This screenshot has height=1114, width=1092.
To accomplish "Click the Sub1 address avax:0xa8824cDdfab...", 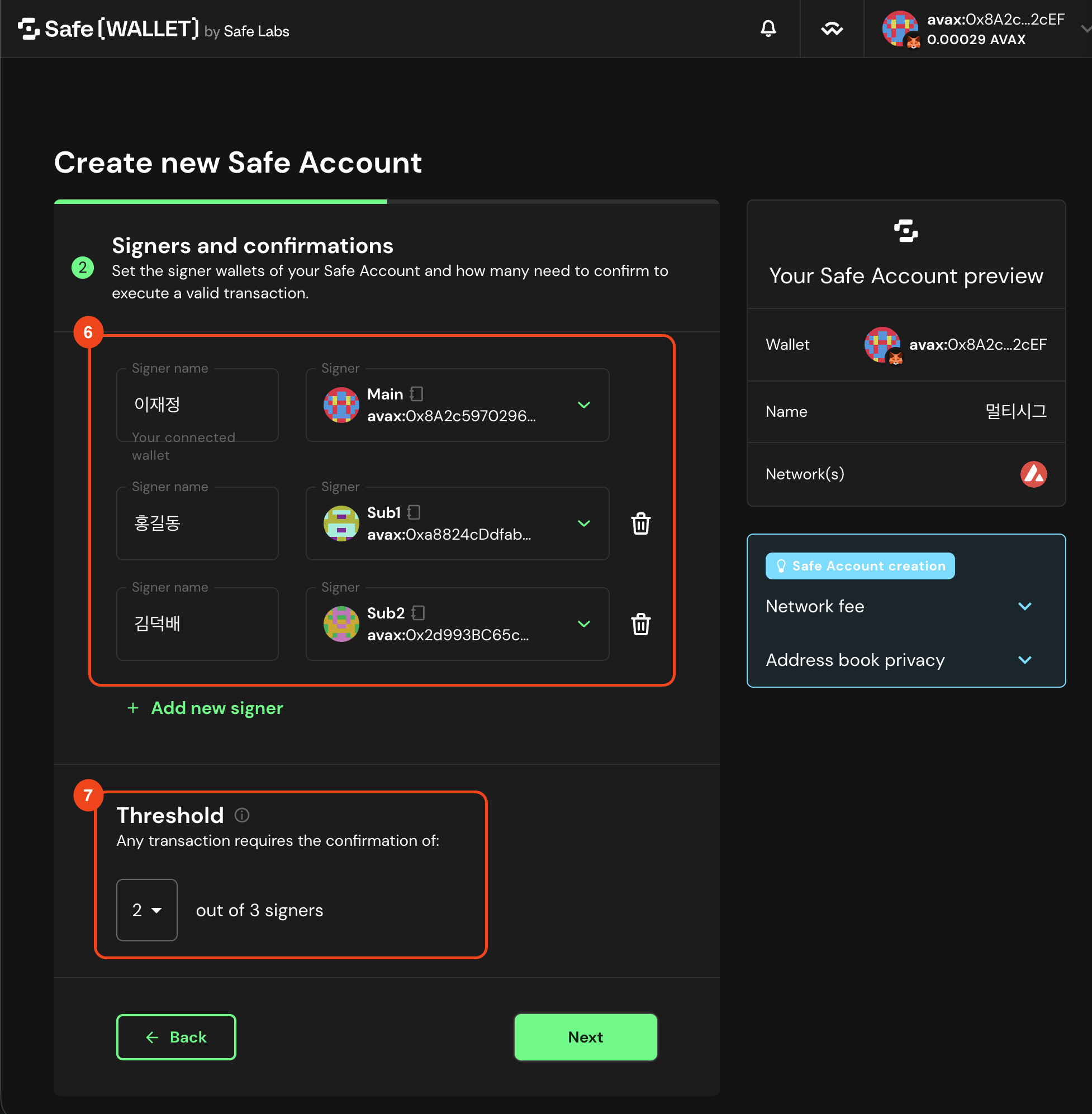I will pyautogui.click(x=449, y=534).
